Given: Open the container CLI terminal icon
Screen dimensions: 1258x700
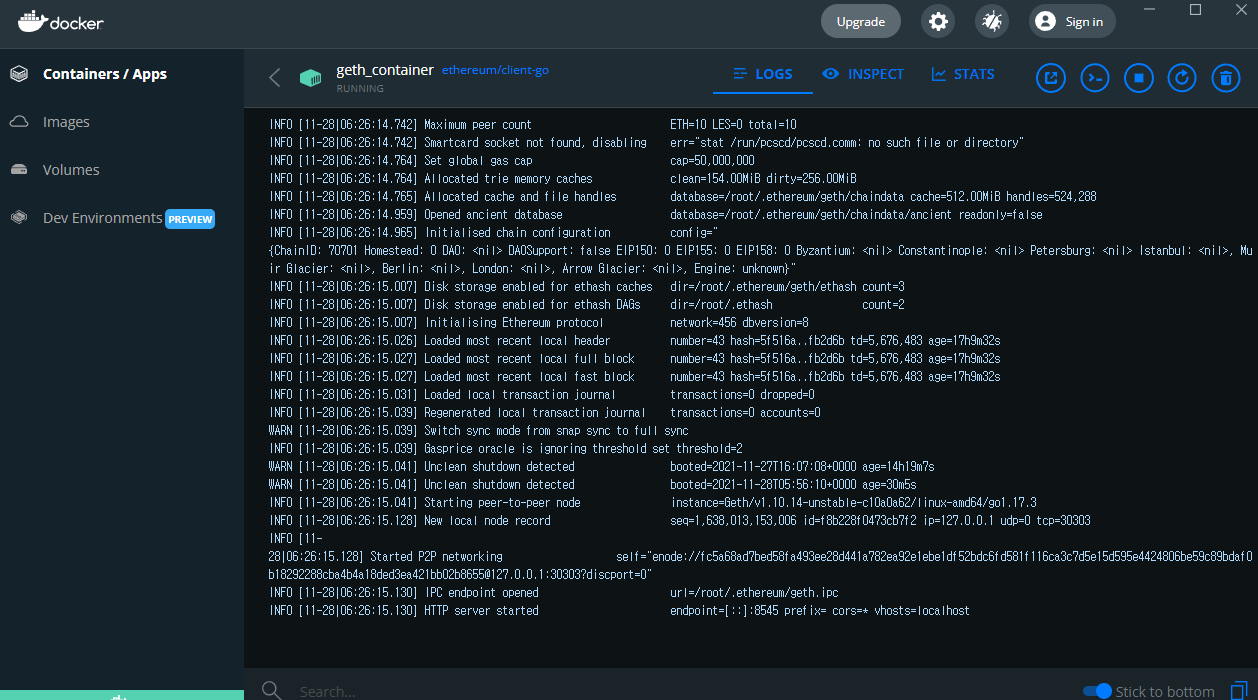Looking at the screenshot, I should pyautogui.click(x=1095, y=77).
